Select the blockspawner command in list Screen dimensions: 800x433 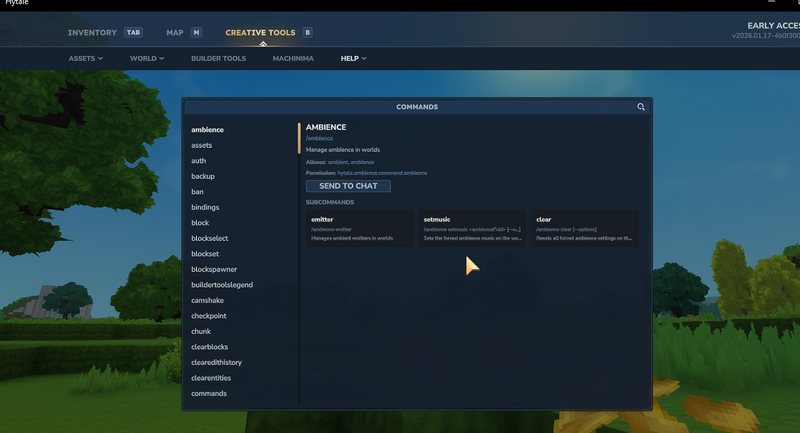[x=214, y=269]
